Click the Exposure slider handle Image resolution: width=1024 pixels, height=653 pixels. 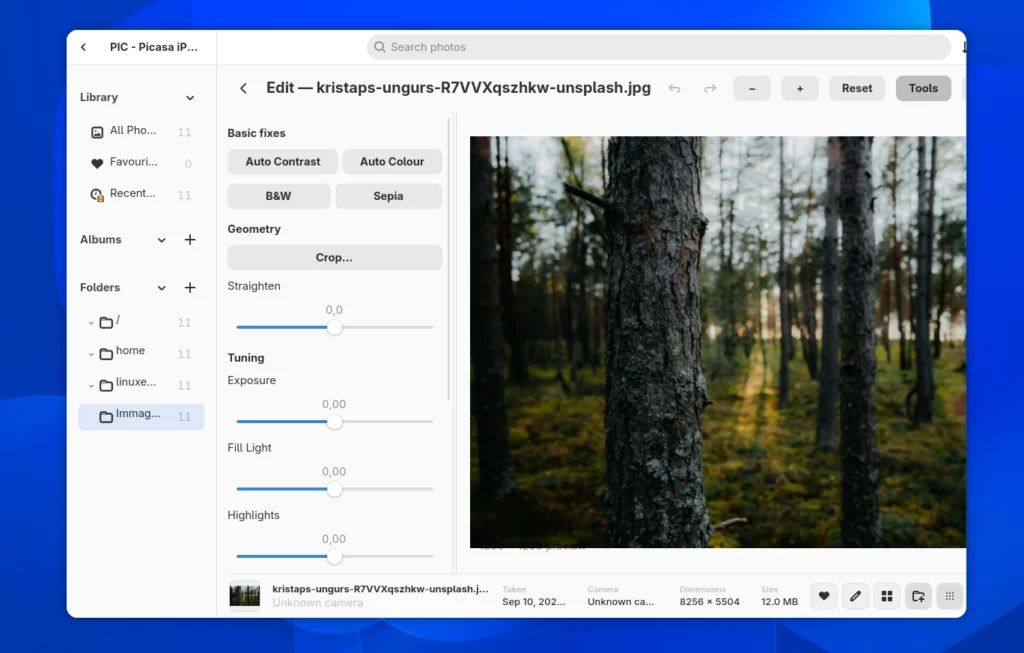(334, 422)
